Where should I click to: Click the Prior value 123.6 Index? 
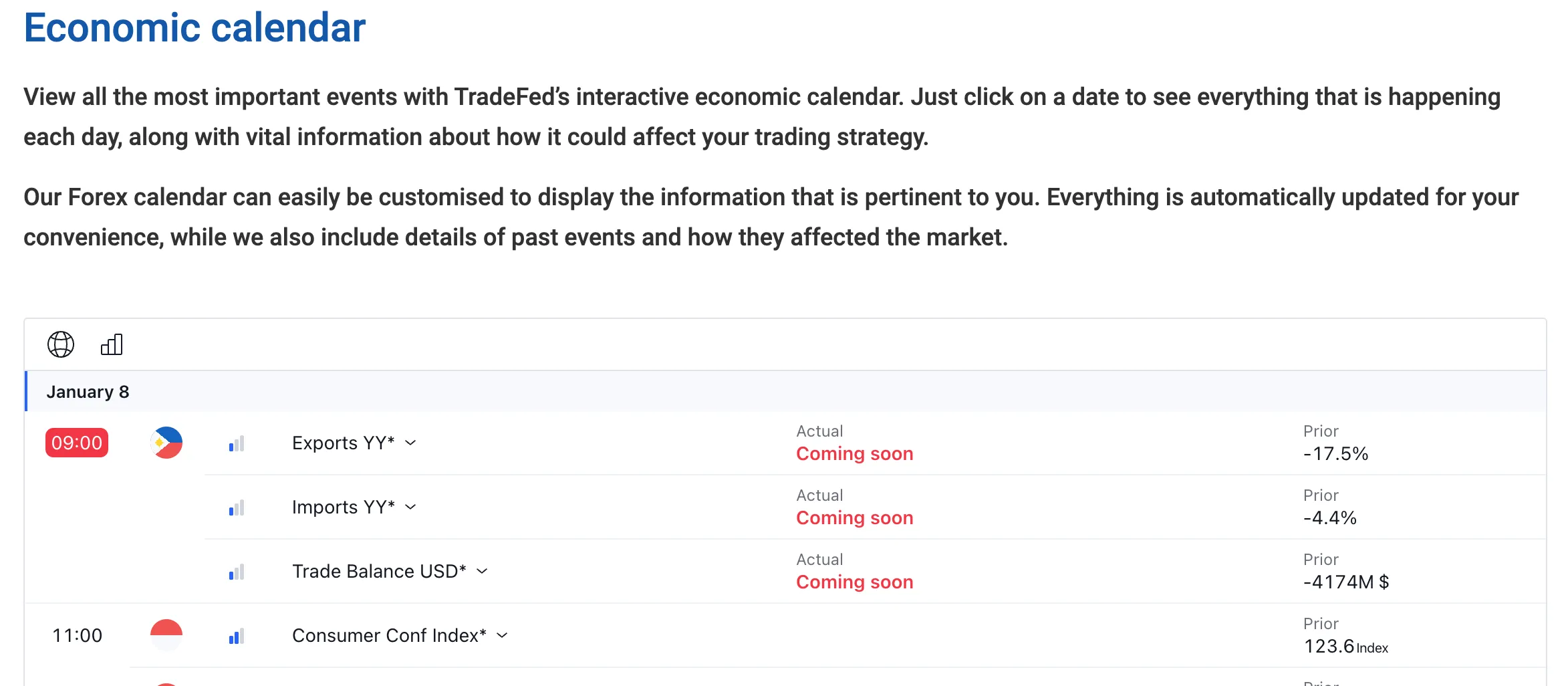(x=1345, y=646)
